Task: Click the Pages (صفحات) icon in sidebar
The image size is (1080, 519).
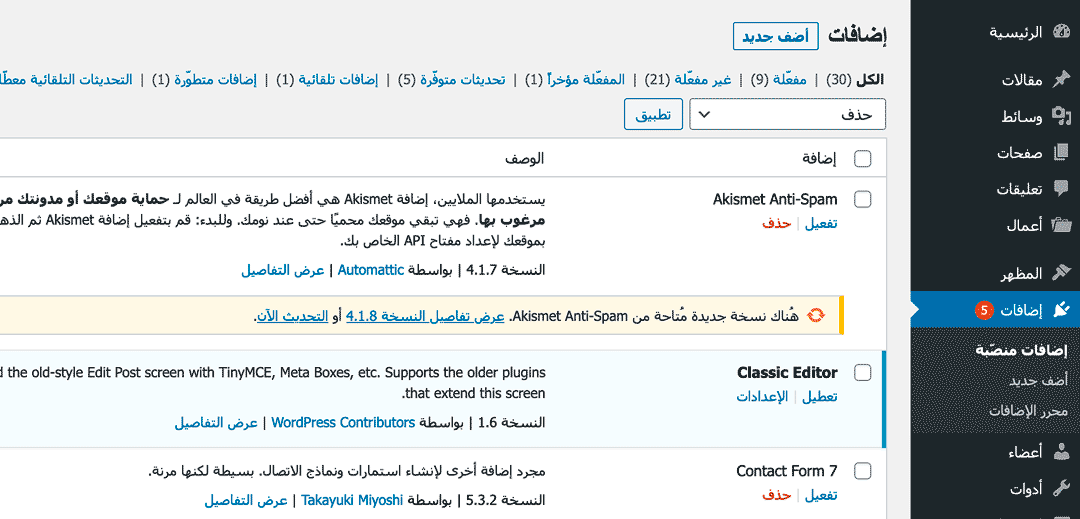Action: [x=1060, y=153]
